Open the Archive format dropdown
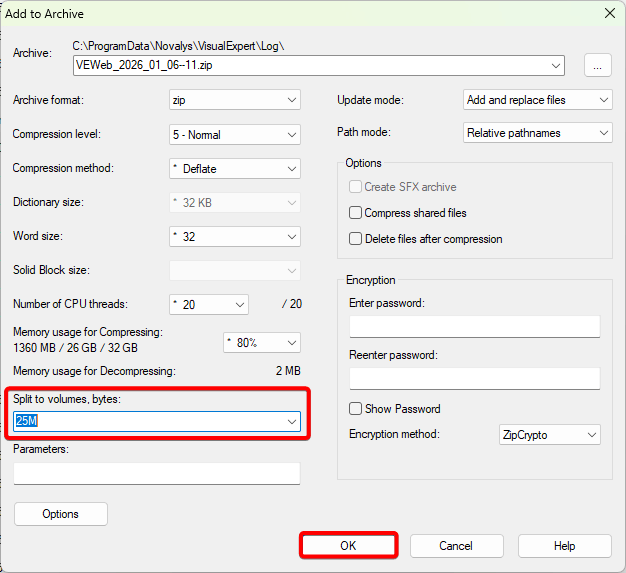The width and height of the screenshot is (626, 573). click(x=234, y=100)
